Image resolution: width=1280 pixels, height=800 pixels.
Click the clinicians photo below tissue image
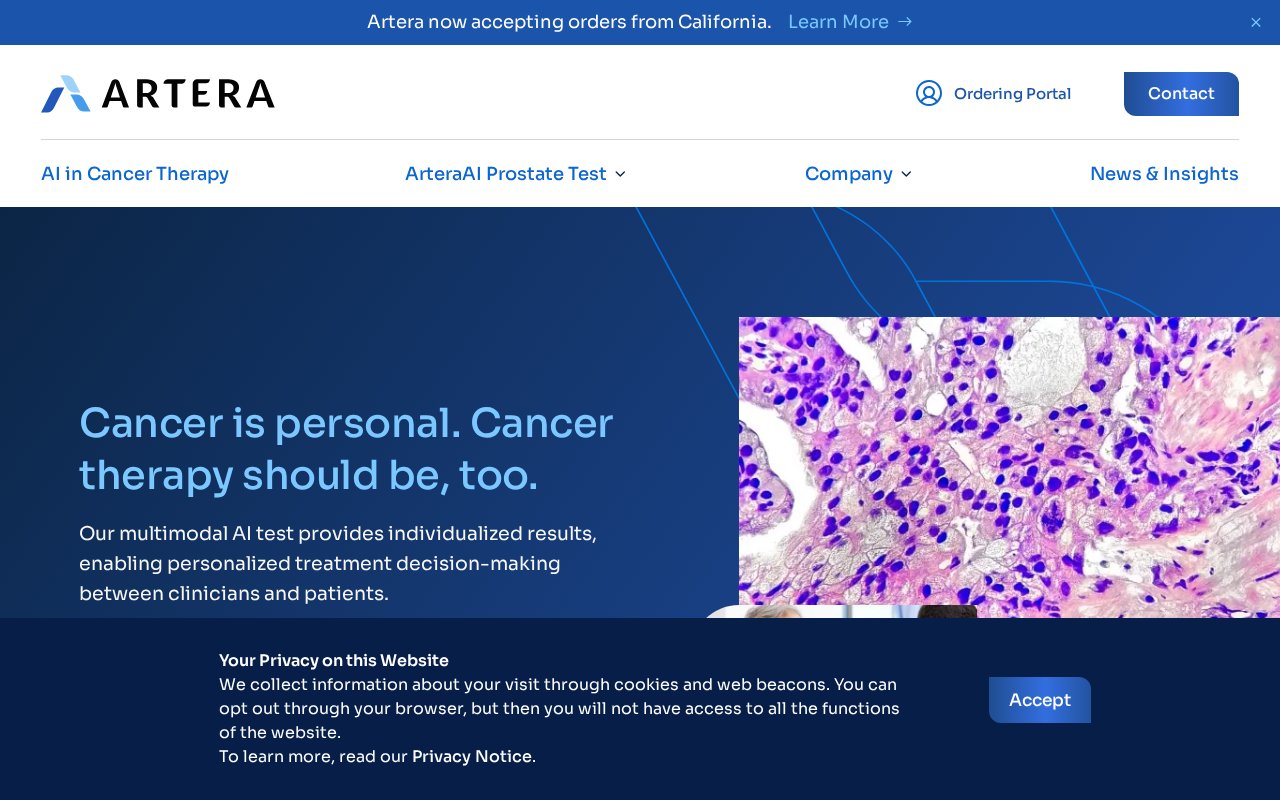pyautogui.click(x=840, y=611)
